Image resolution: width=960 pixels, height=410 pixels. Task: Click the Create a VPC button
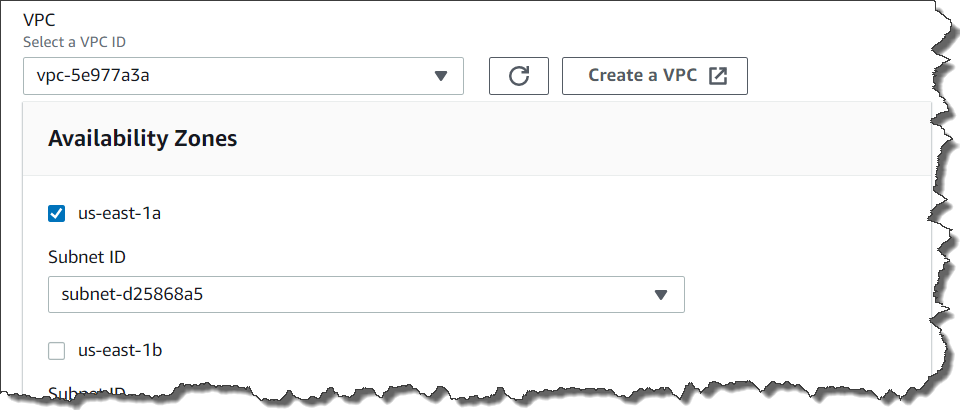(654, 76)
